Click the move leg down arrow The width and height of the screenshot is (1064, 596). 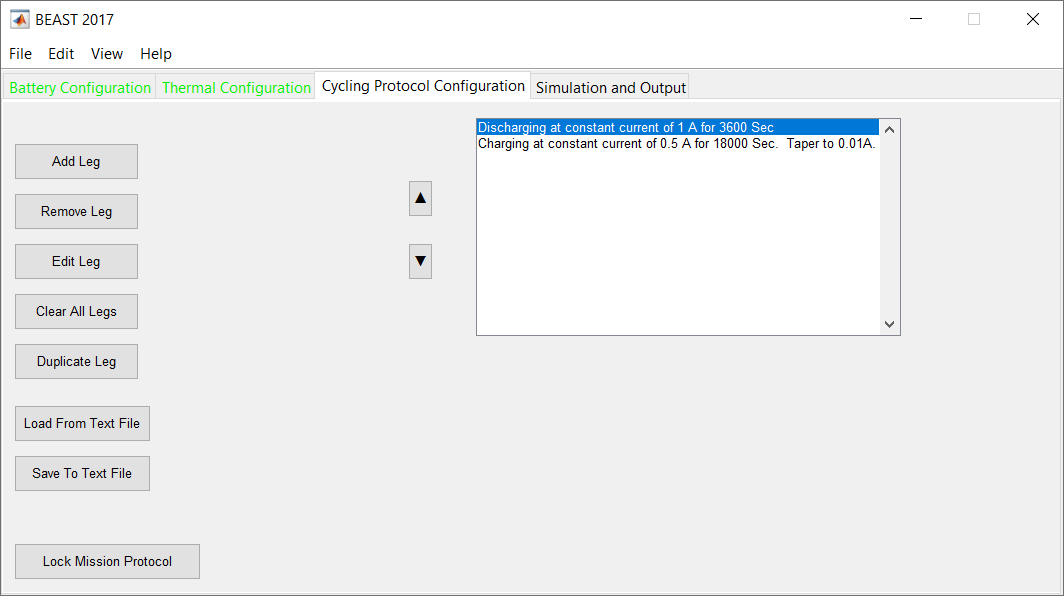pyautogui.click(x=420, y=261)
